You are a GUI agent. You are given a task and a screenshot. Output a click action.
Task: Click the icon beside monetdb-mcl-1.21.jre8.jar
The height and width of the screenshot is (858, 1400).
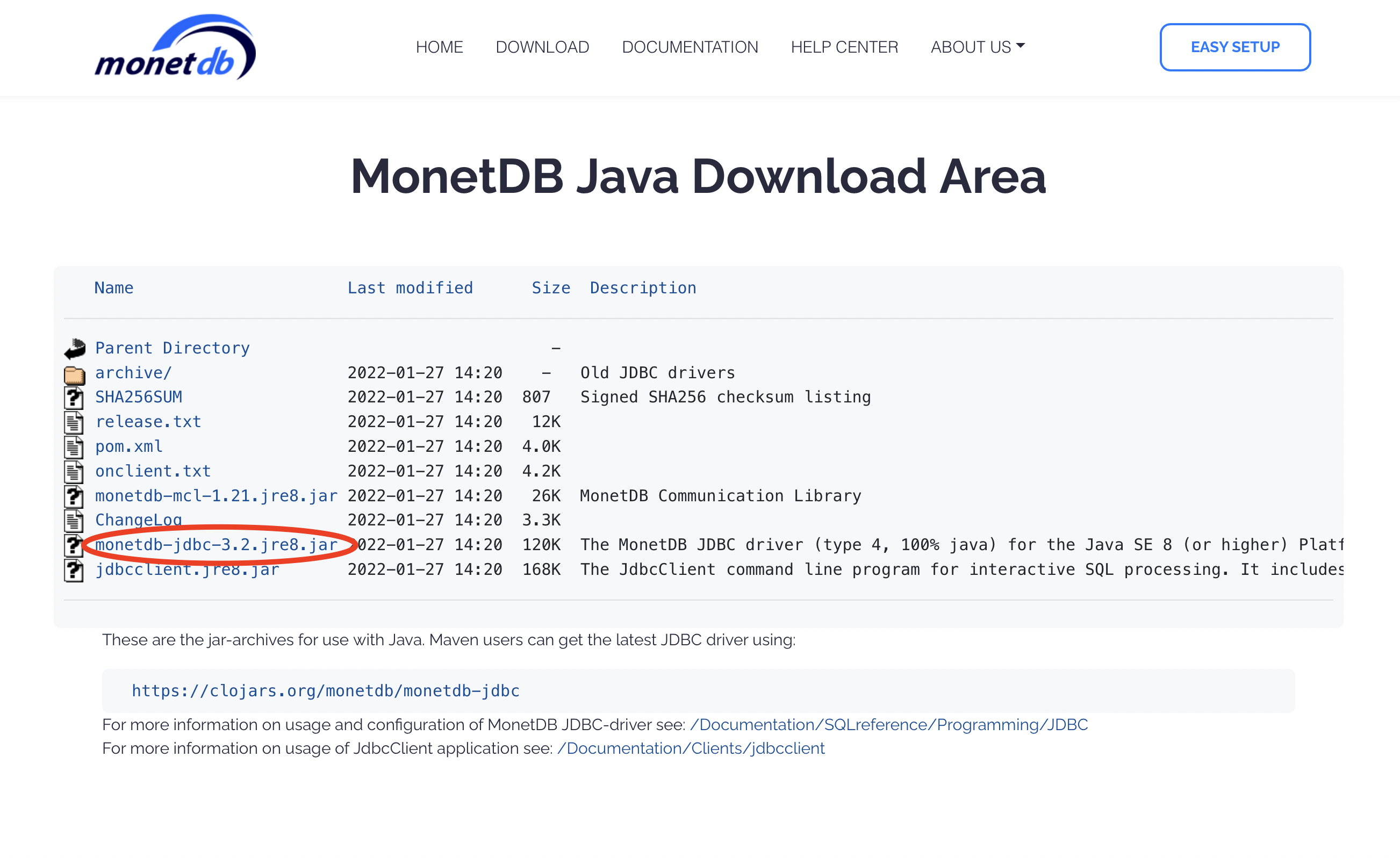(x=73, y=497)
